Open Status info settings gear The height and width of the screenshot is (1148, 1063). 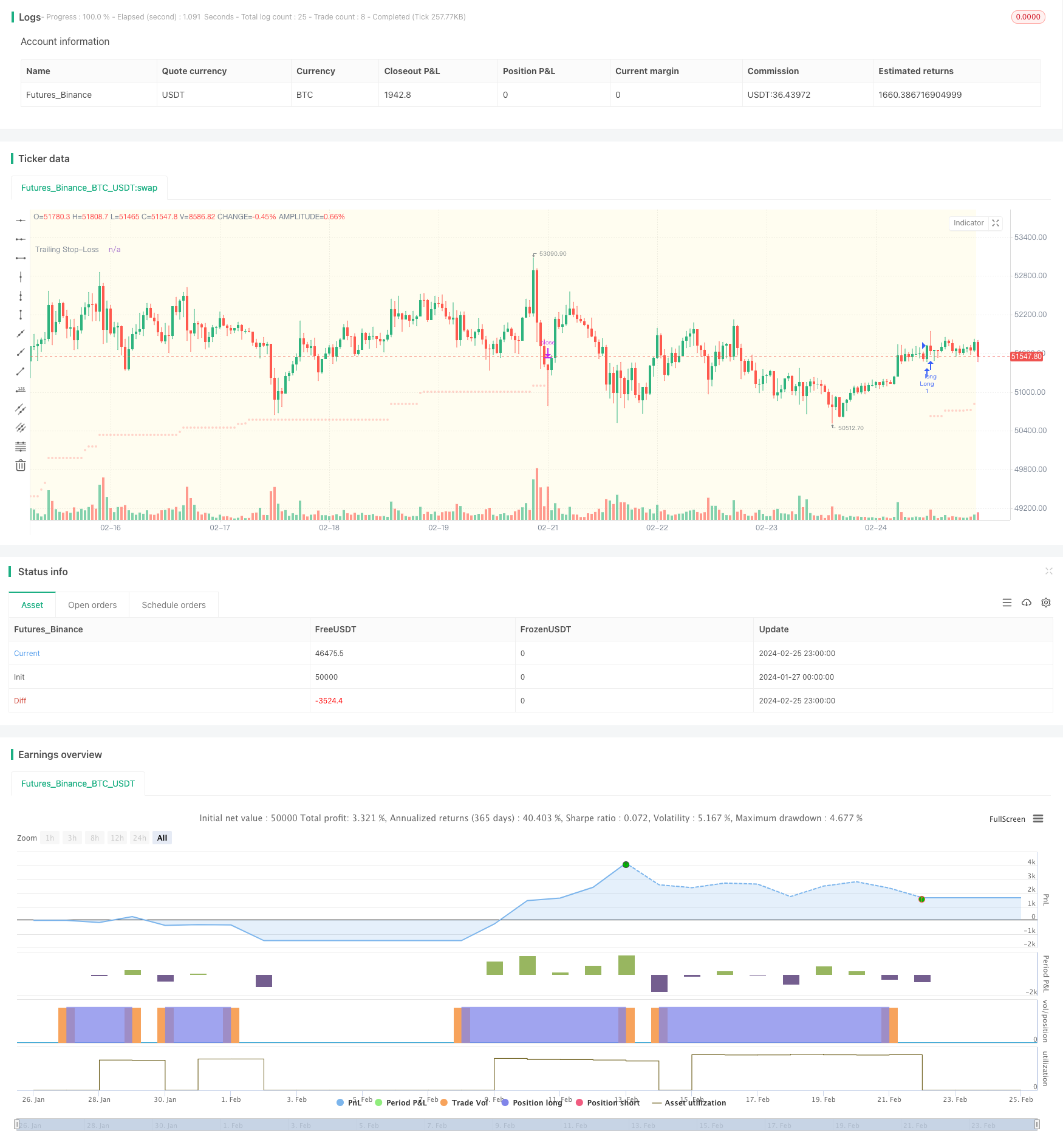tap(1046, 603)
